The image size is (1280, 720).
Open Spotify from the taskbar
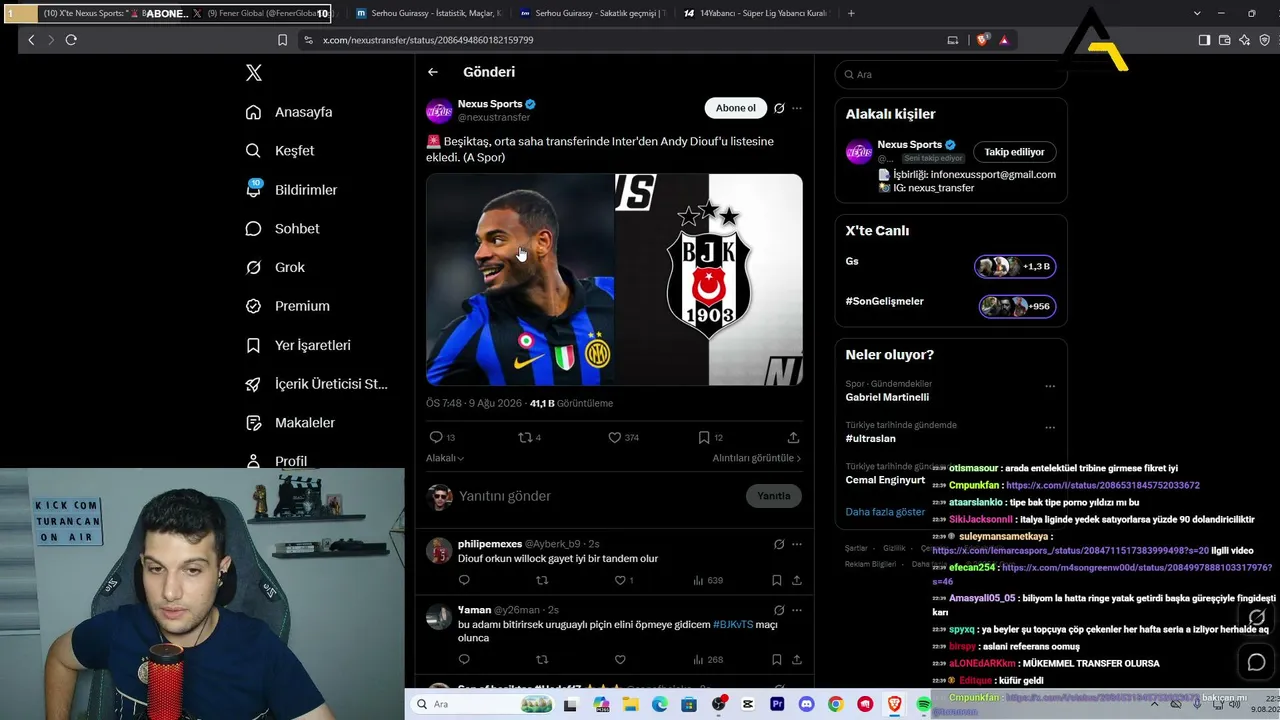tap(924, 705)
